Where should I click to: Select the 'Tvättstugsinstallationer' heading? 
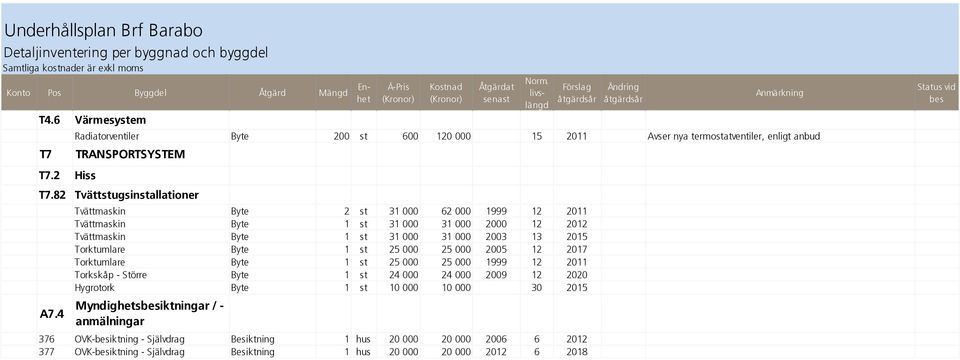tap(137, 195)
